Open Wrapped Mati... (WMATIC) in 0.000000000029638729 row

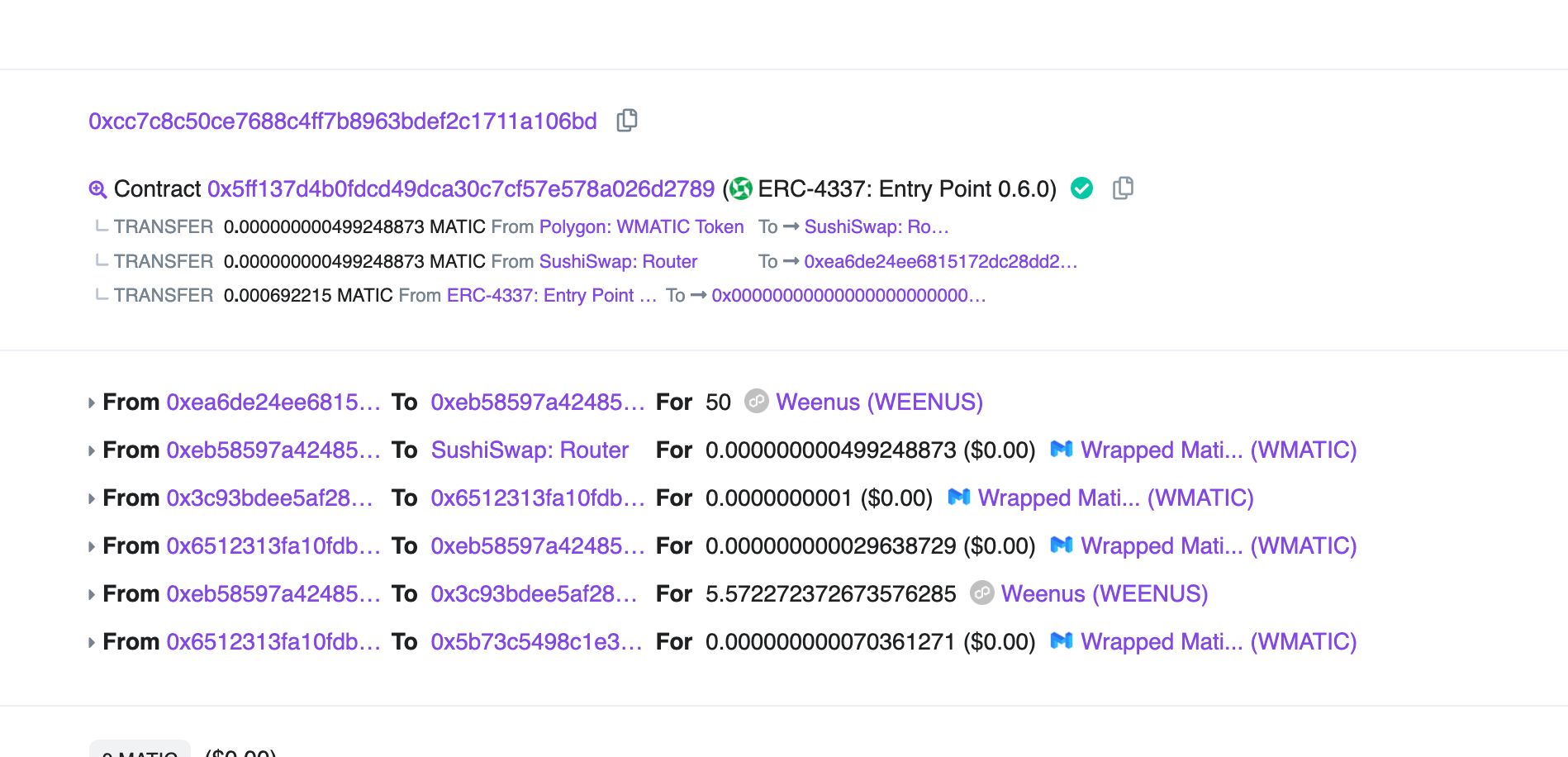[x=1219, y=545]
